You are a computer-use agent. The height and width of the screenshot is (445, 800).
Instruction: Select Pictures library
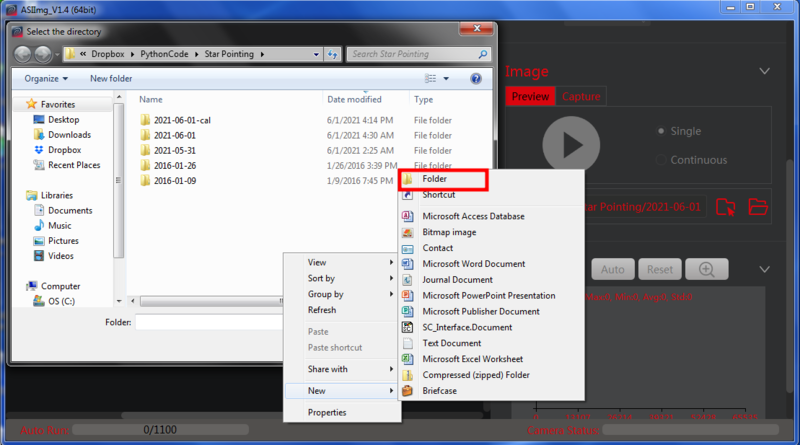[63, 240]
